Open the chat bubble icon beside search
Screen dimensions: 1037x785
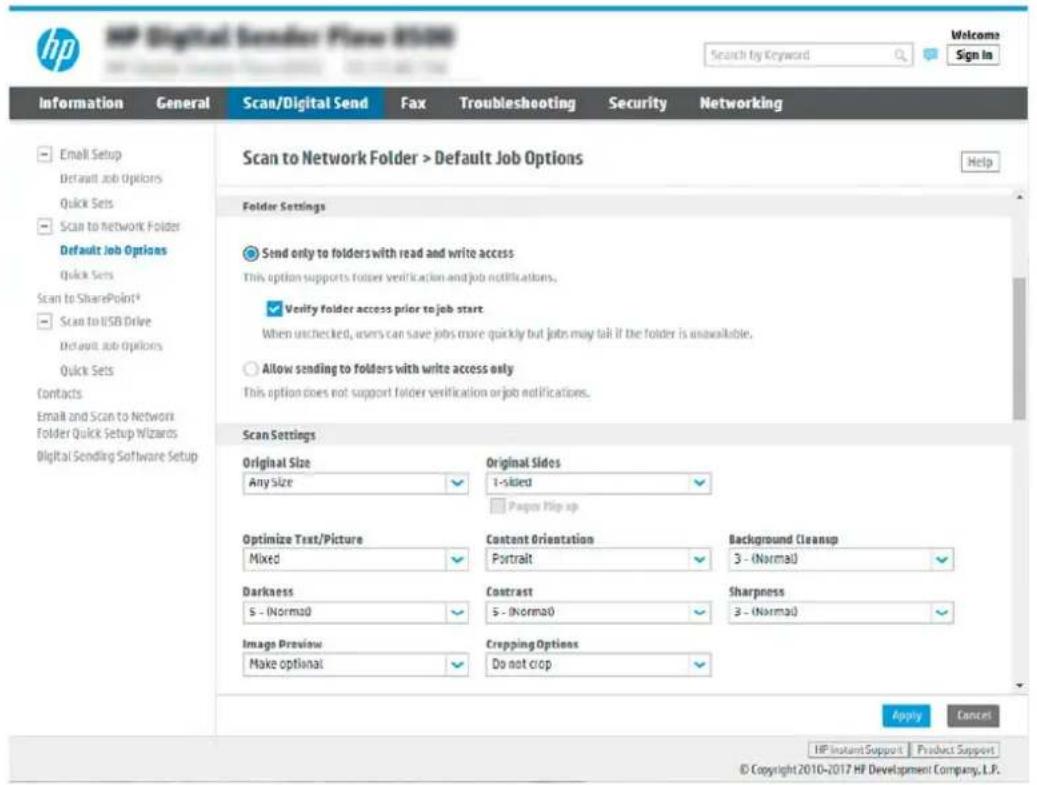(x=930, y=55)
